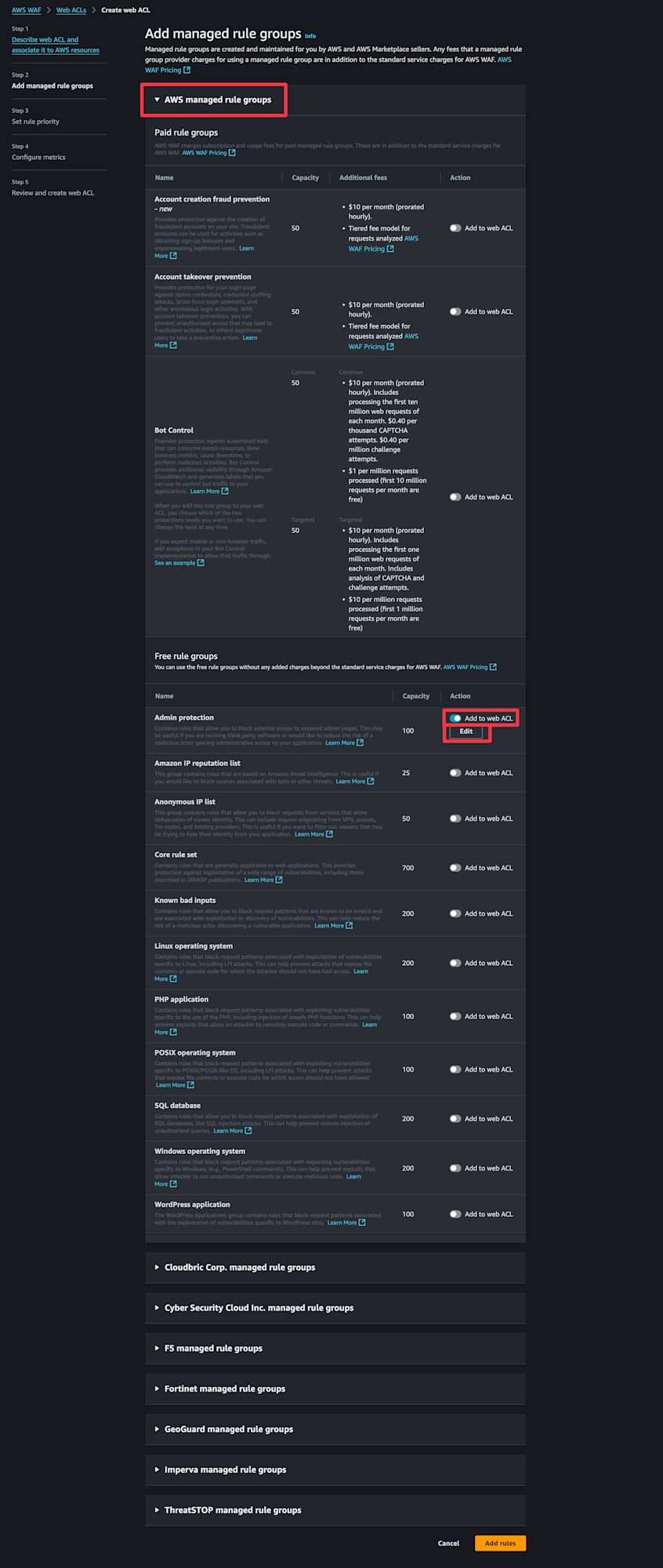Click Learn More external icon in Bot Control description

225,492
